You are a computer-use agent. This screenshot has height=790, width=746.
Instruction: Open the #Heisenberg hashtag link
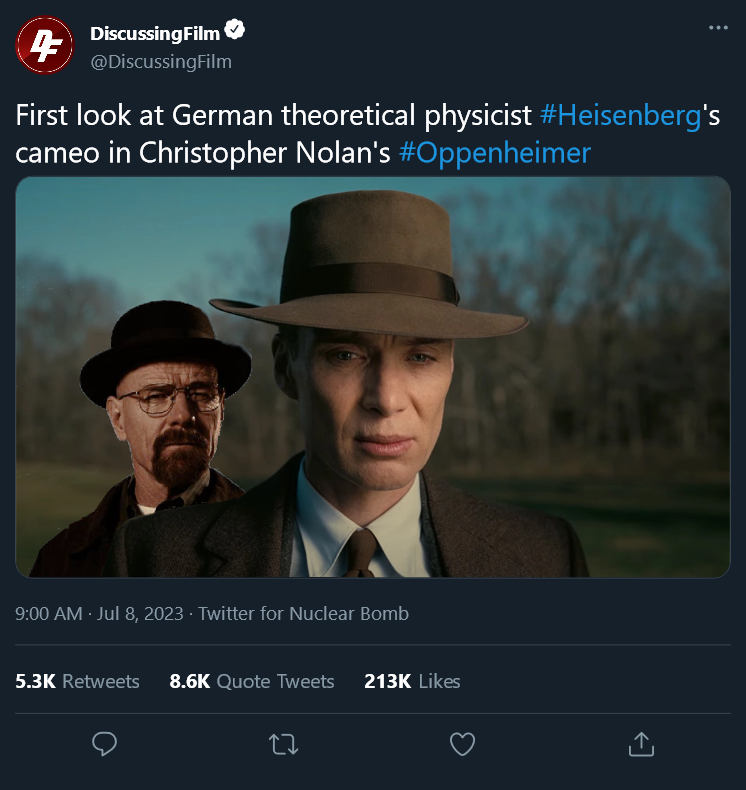click(x=621, y=115)
